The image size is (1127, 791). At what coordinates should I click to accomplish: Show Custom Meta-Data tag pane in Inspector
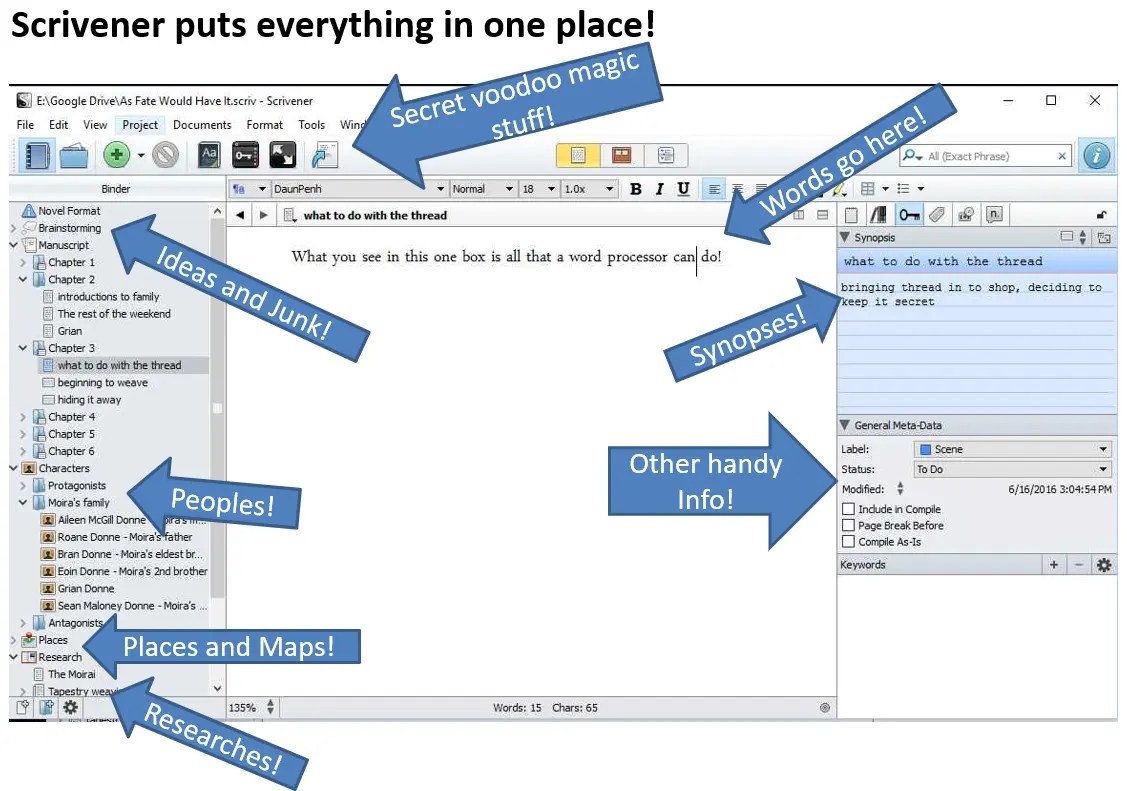pos(937,215)
